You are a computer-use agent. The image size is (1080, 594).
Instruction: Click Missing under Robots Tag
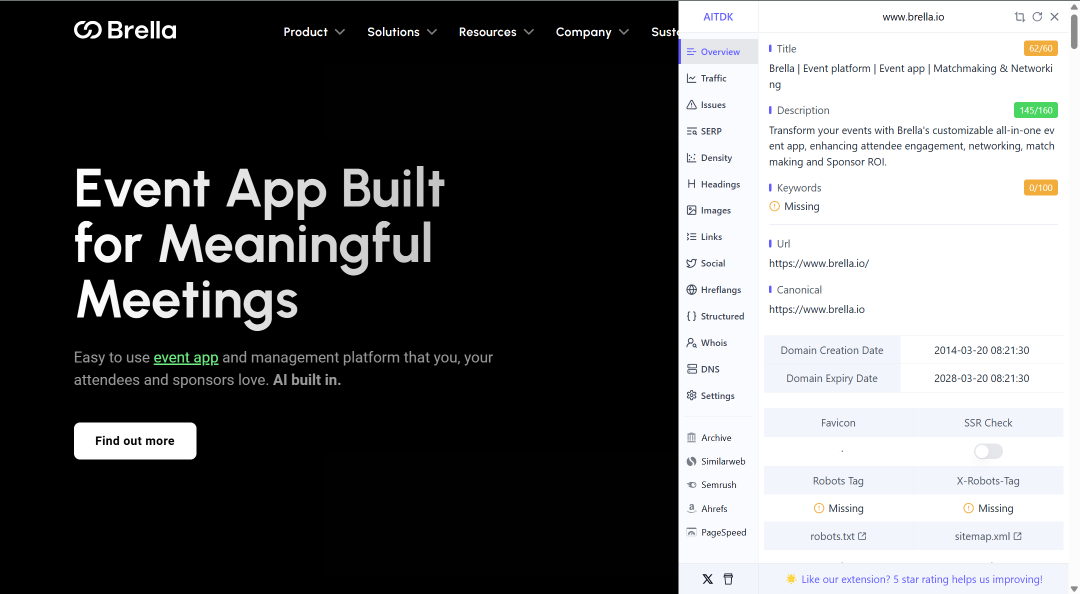(838, 509)
